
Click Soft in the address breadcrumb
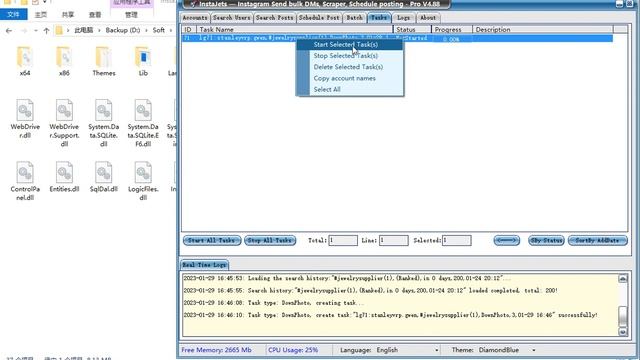tap(158, 30)
